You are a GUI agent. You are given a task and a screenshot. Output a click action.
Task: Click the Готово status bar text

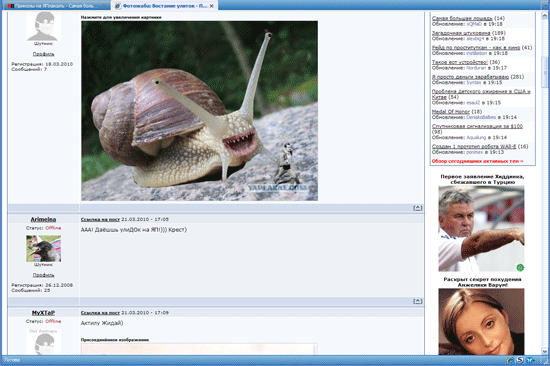[x=12, y=360]
